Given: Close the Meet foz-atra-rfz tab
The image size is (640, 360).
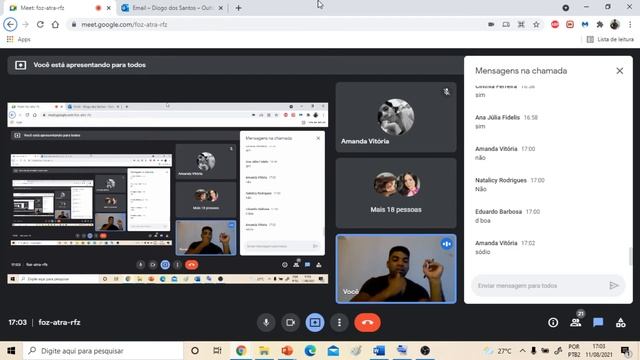Looking at the screenshot, I should click(x=109, y=8).
